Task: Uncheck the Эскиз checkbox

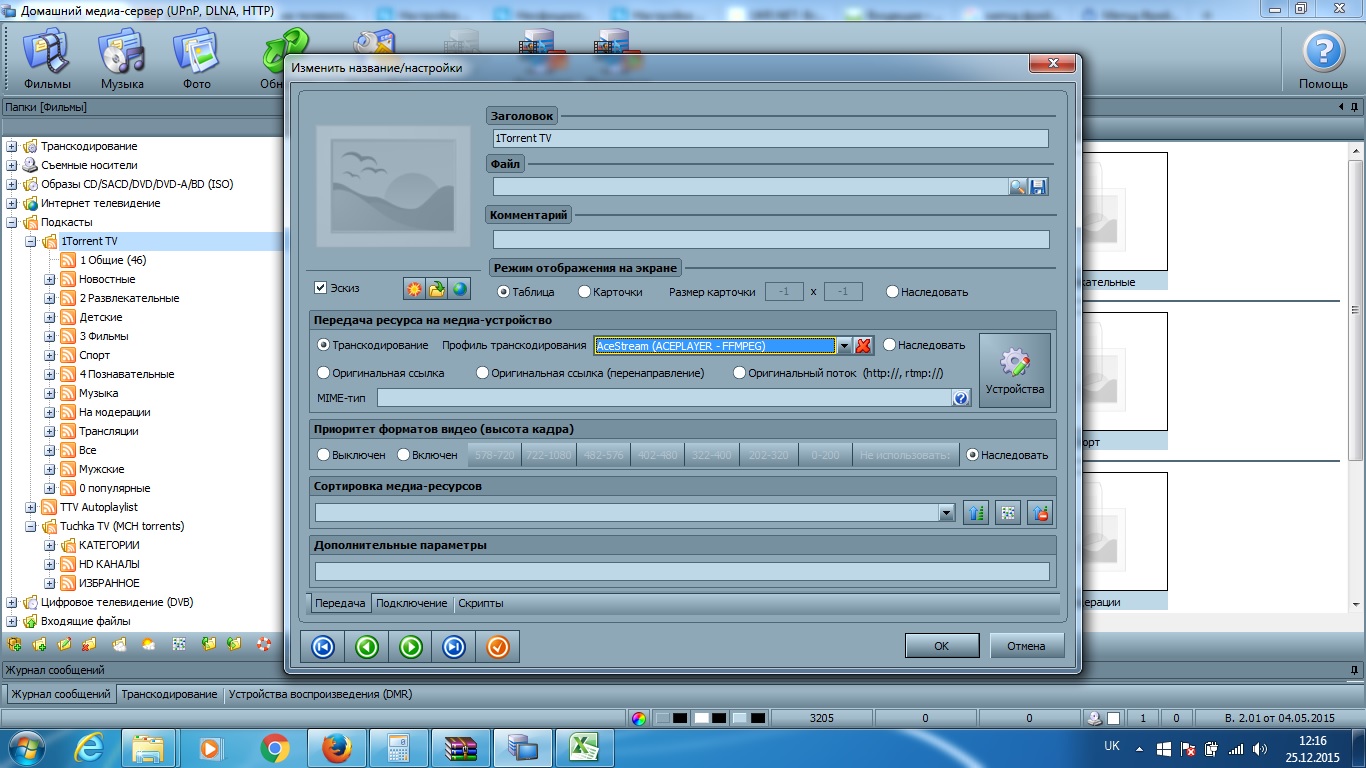Action: [x=321, y=288]
